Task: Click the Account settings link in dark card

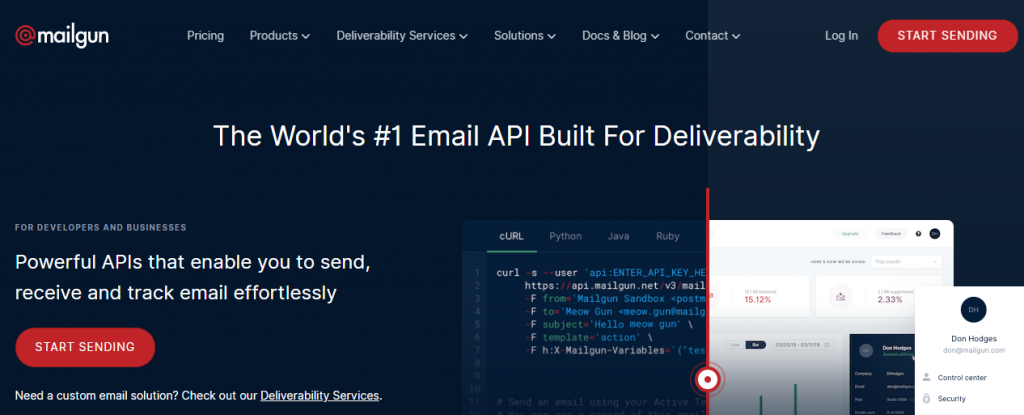Action: [897, 354]
